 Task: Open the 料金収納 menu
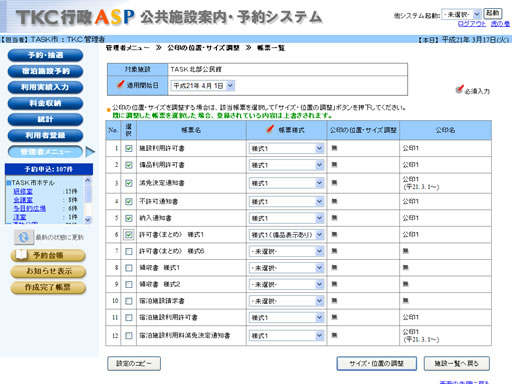click(x=45, y=103)
